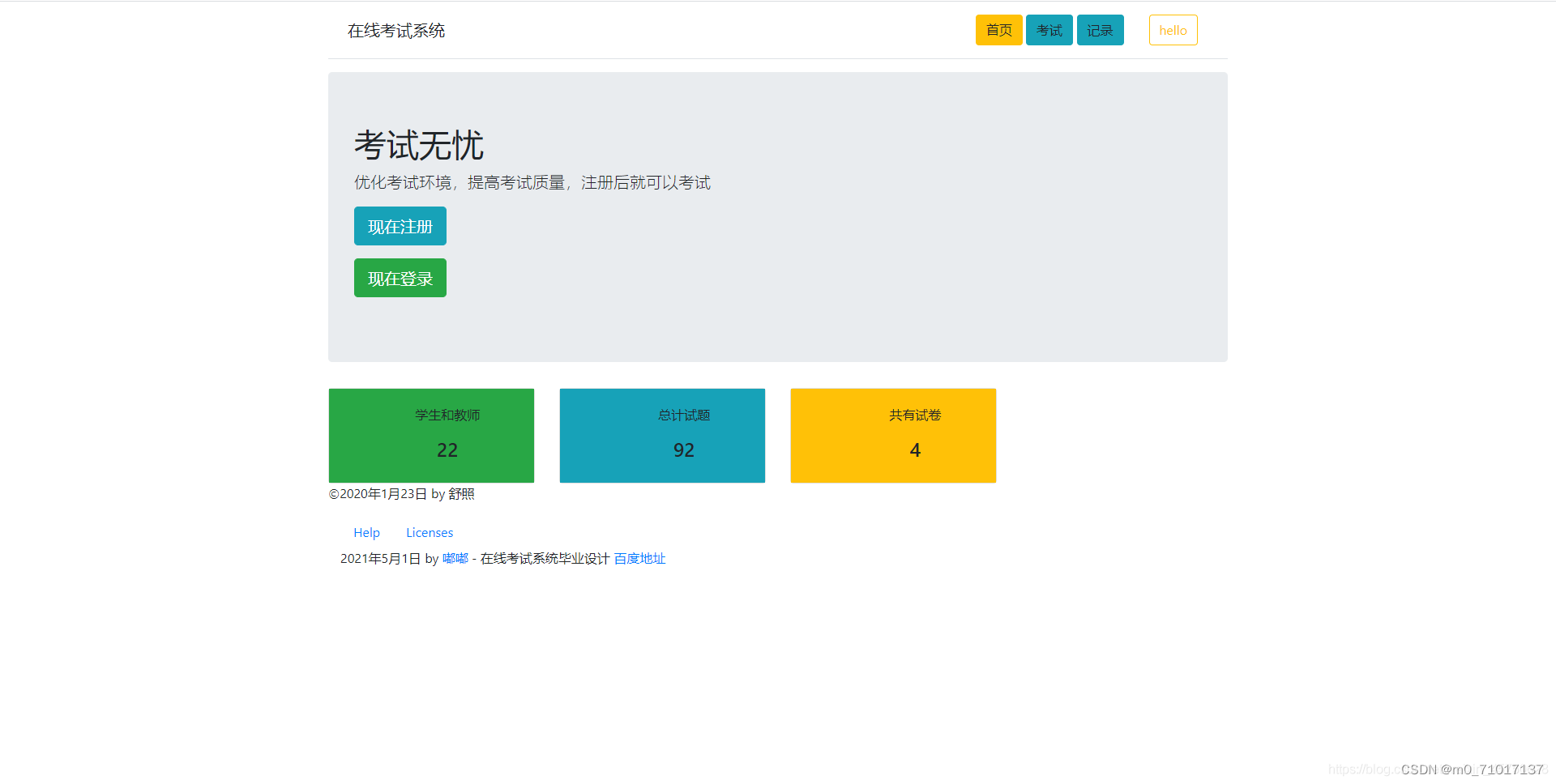Open the Licenses link

[x=429, y=532]
